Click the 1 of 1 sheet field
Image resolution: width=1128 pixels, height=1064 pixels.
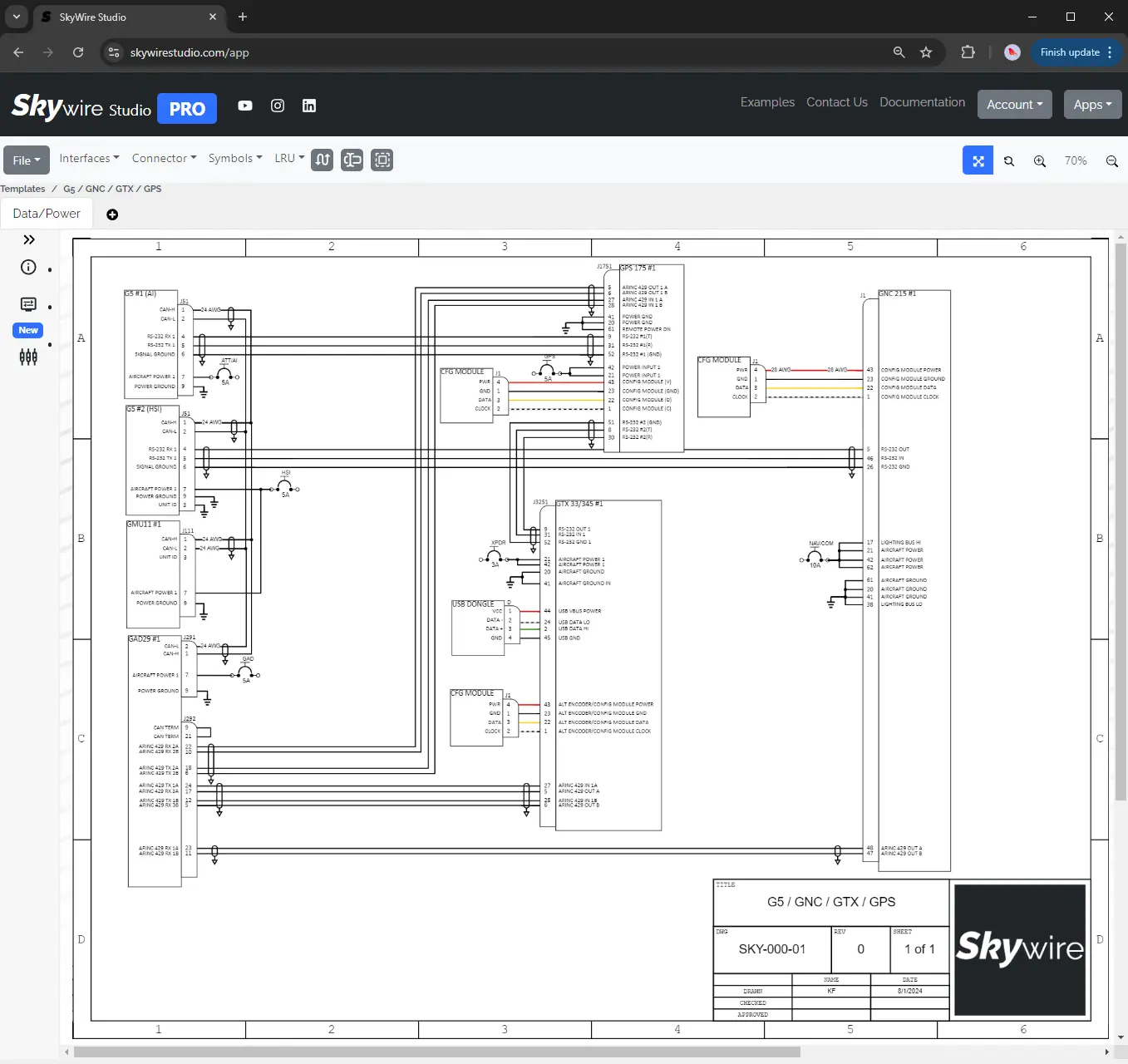pos(919,949)
